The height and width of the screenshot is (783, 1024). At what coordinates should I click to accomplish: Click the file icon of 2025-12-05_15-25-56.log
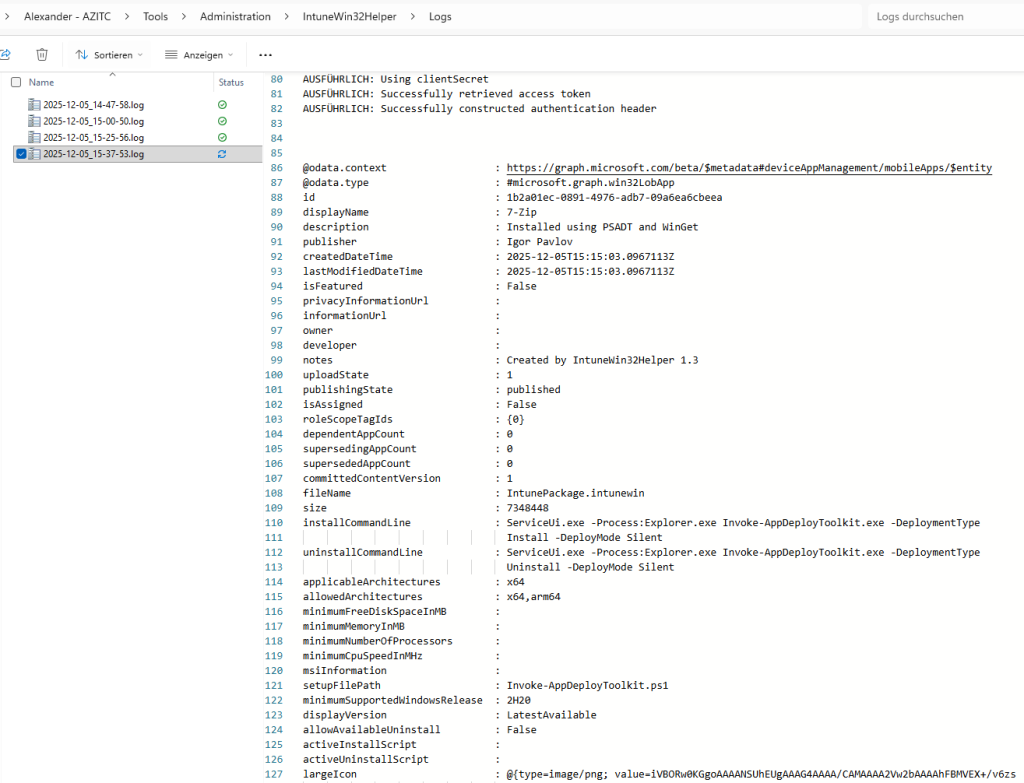point(34,137)
